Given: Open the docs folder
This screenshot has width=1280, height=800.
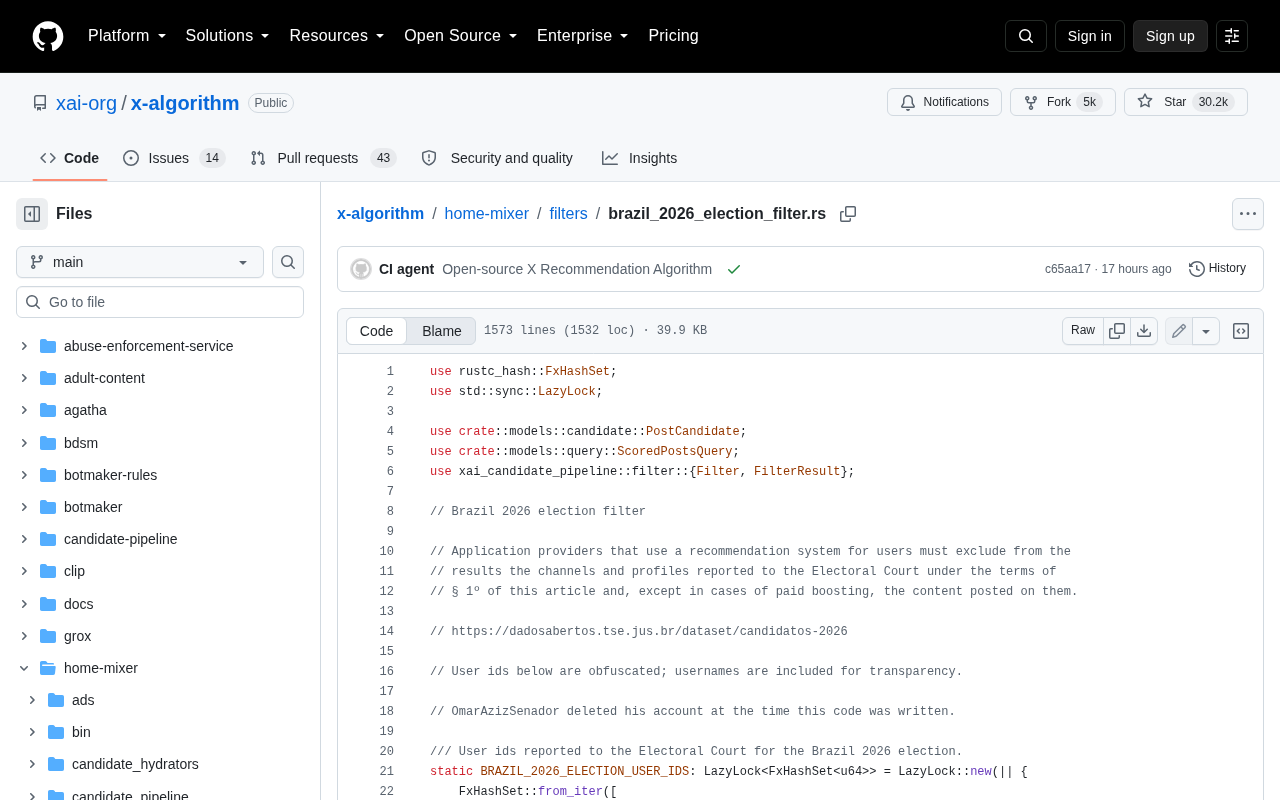Looking at the screenshot, I should 78,604.
